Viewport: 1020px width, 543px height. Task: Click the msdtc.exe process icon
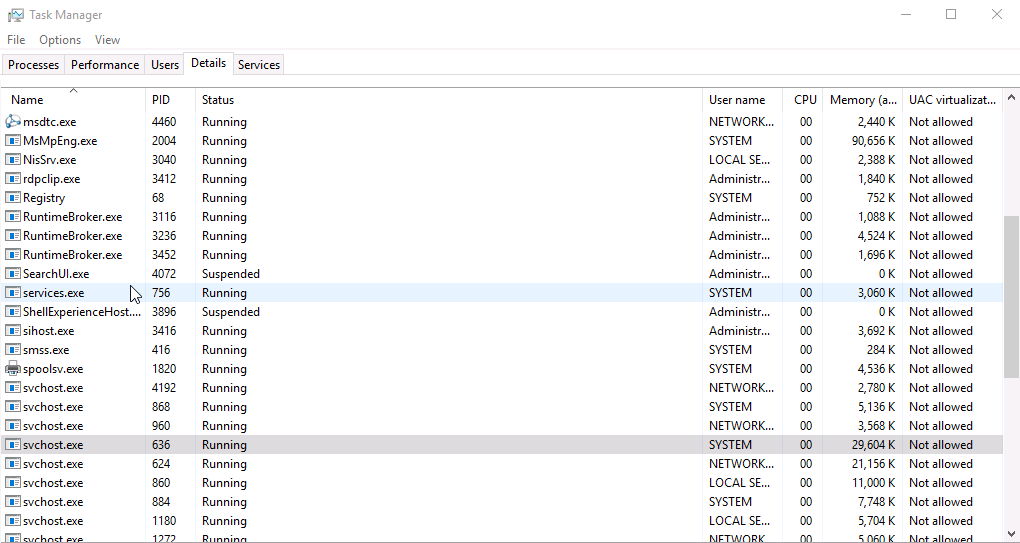click(x=12, y=122)
